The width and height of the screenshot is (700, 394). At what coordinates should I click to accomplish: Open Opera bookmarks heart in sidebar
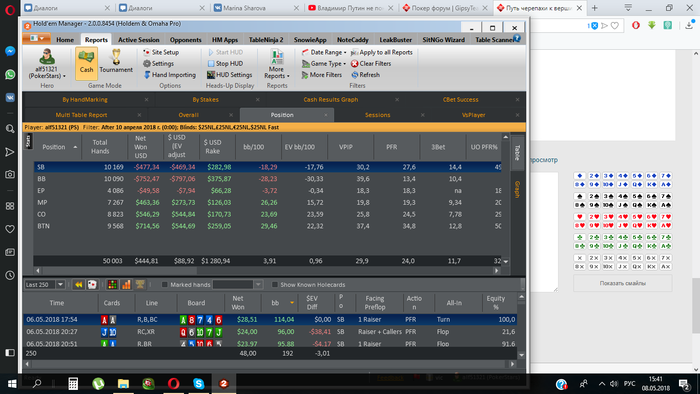tap(10, 229)
